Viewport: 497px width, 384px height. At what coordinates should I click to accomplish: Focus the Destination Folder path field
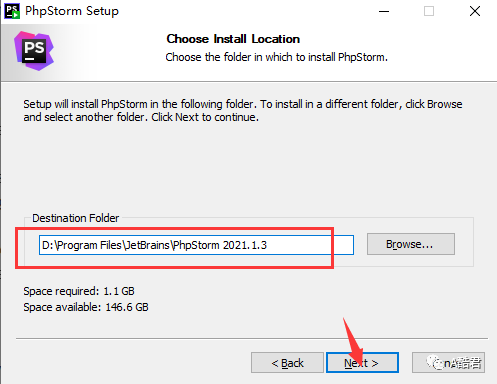coord(196,245)
